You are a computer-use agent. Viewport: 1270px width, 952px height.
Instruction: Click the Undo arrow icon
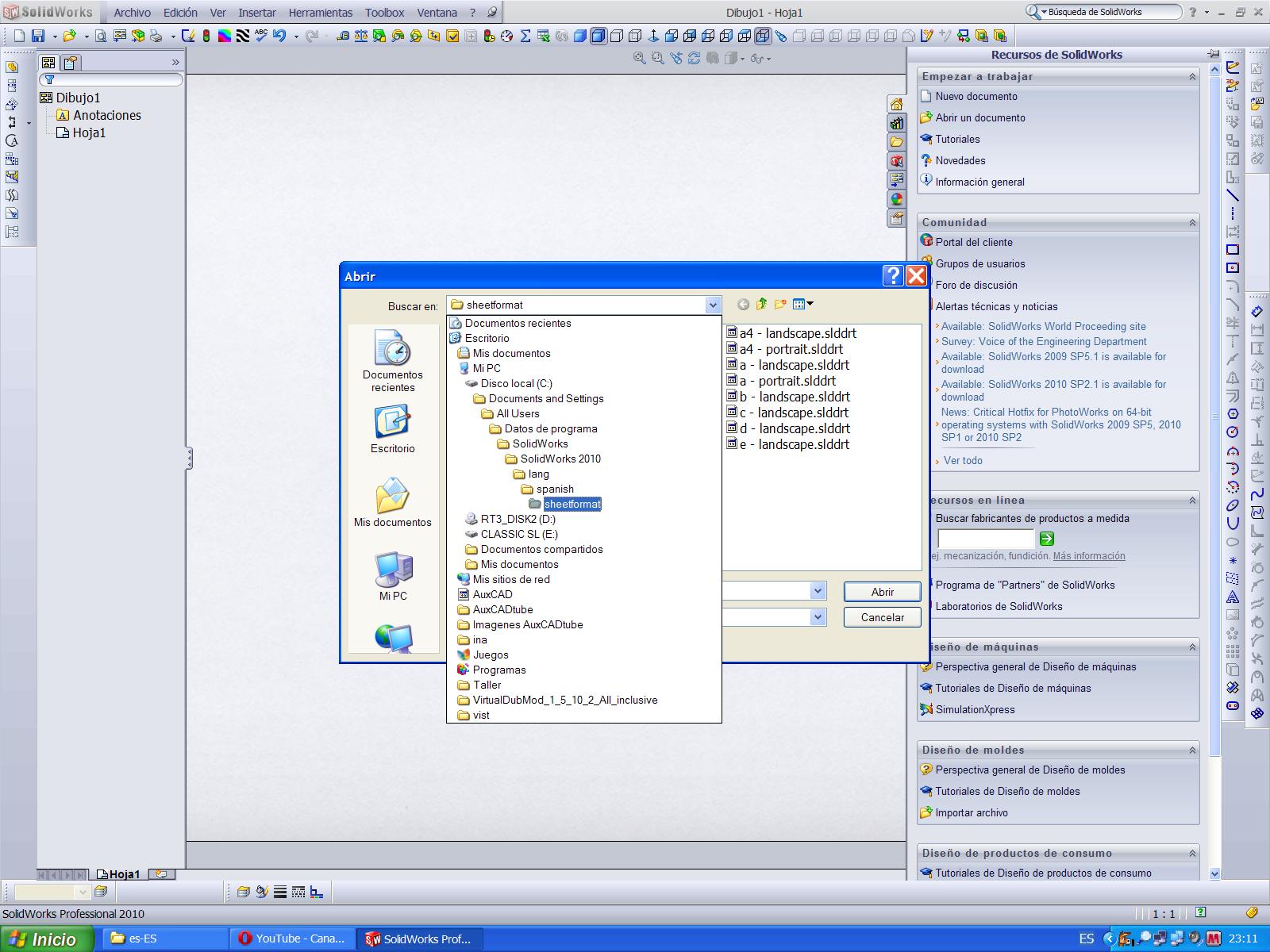pos(279,36)
